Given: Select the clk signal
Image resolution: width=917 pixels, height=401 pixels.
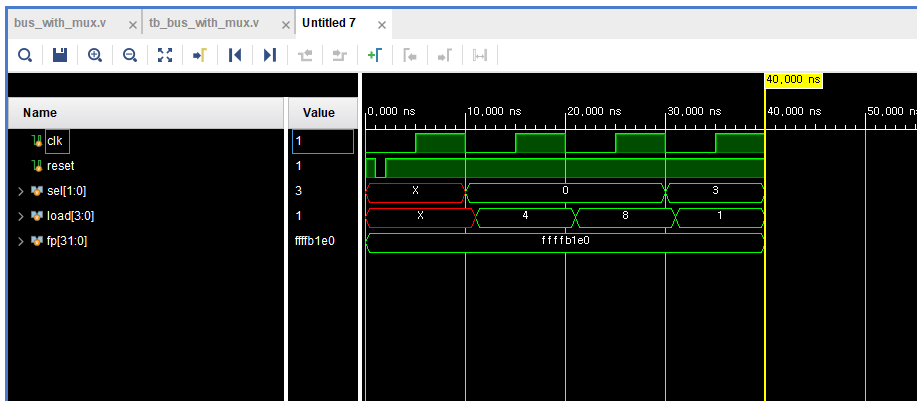Looking at the screenshot, I should (54, 141).
